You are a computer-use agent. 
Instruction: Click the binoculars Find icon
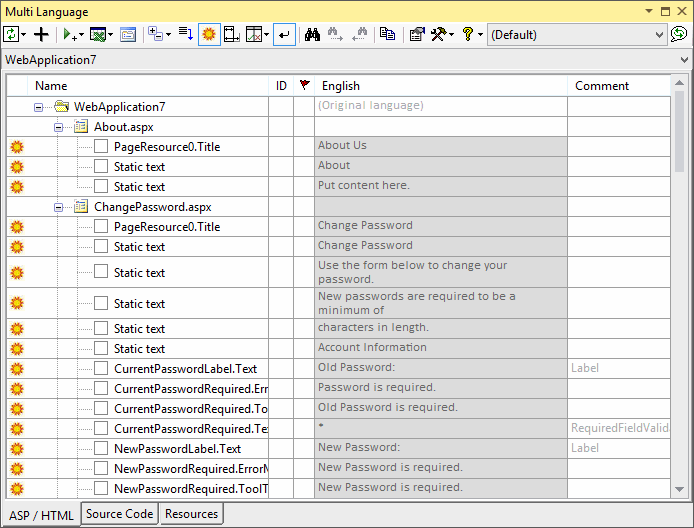(311, 34)
